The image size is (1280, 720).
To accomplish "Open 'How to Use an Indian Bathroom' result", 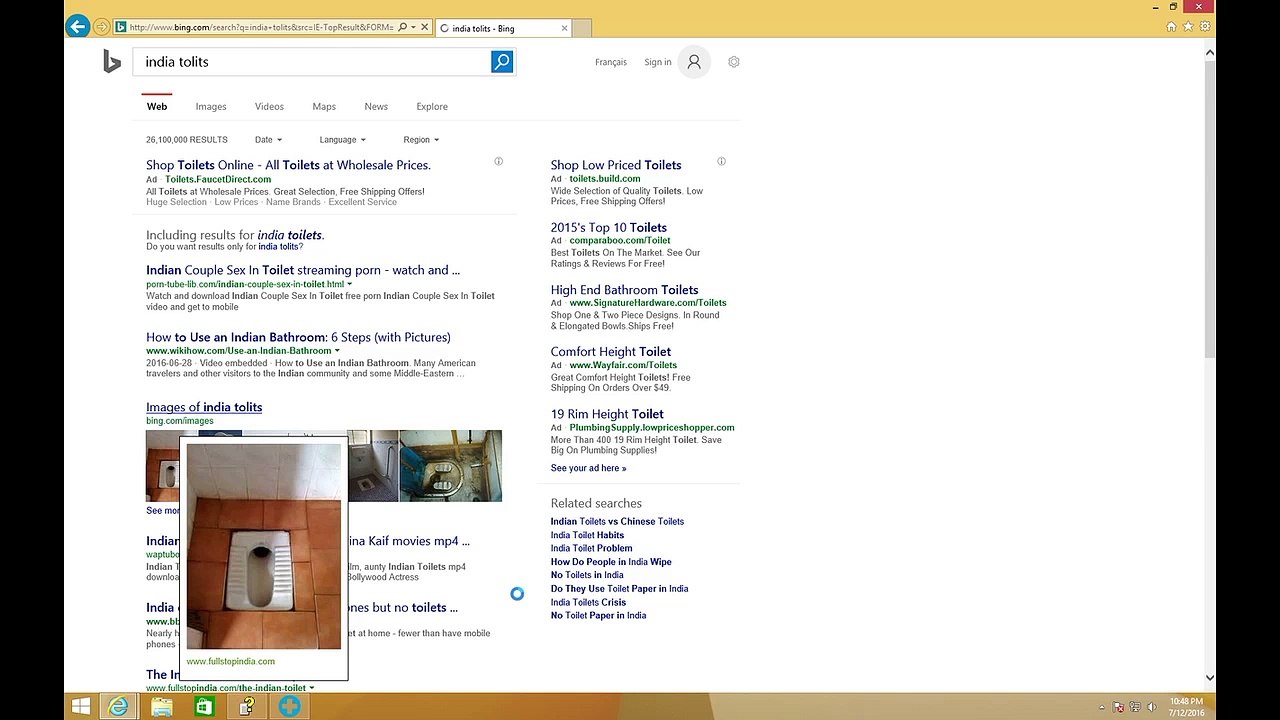I will [x=298, y=337].
